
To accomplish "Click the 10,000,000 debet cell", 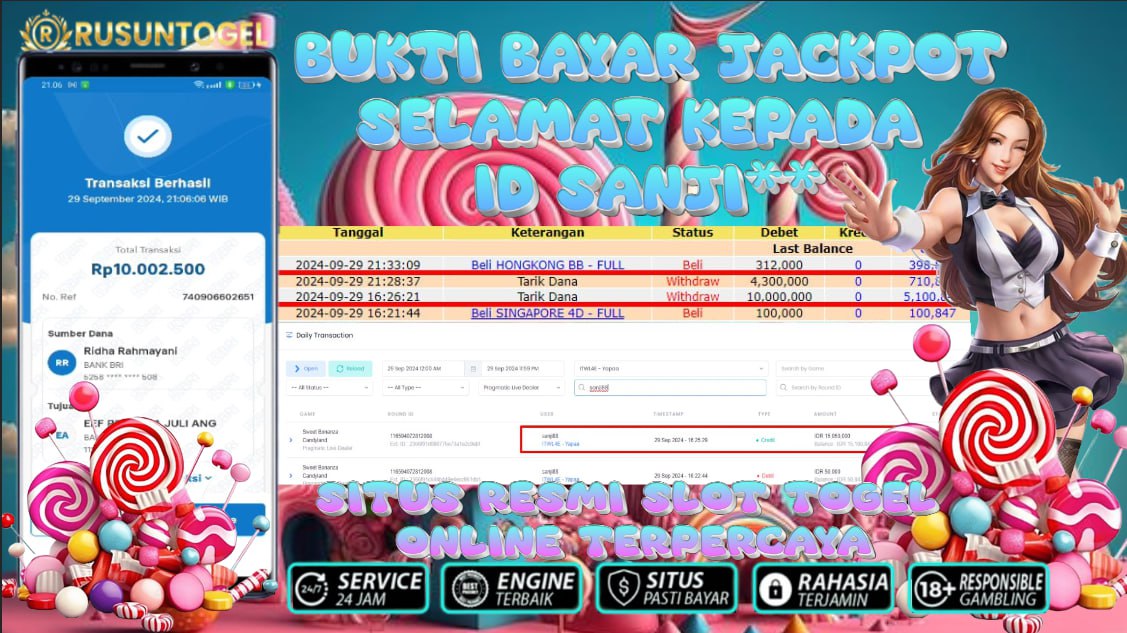I will [x=779, y=296].
